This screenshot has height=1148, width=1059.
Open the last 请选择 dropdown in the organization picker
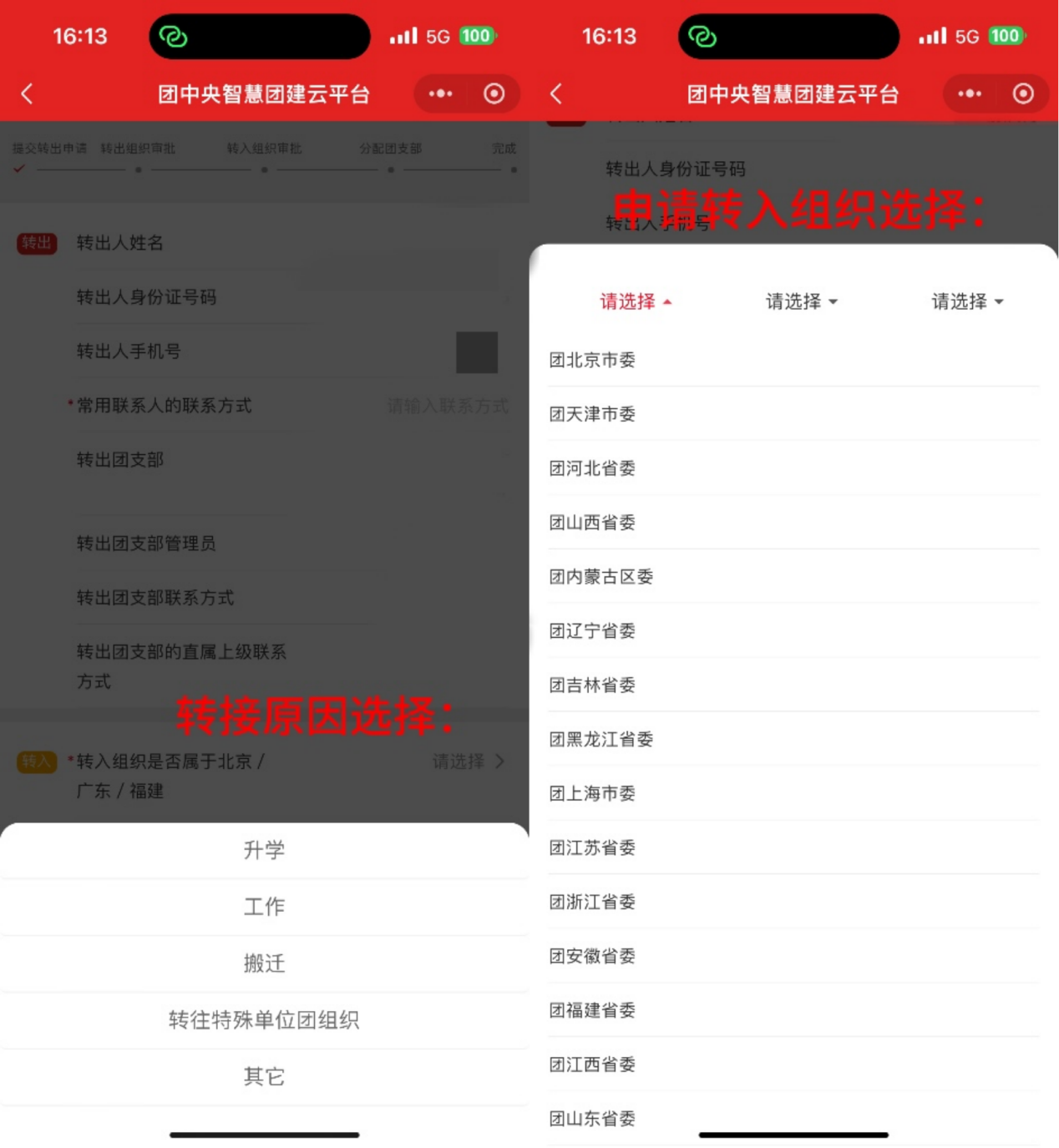coord(967,301)
